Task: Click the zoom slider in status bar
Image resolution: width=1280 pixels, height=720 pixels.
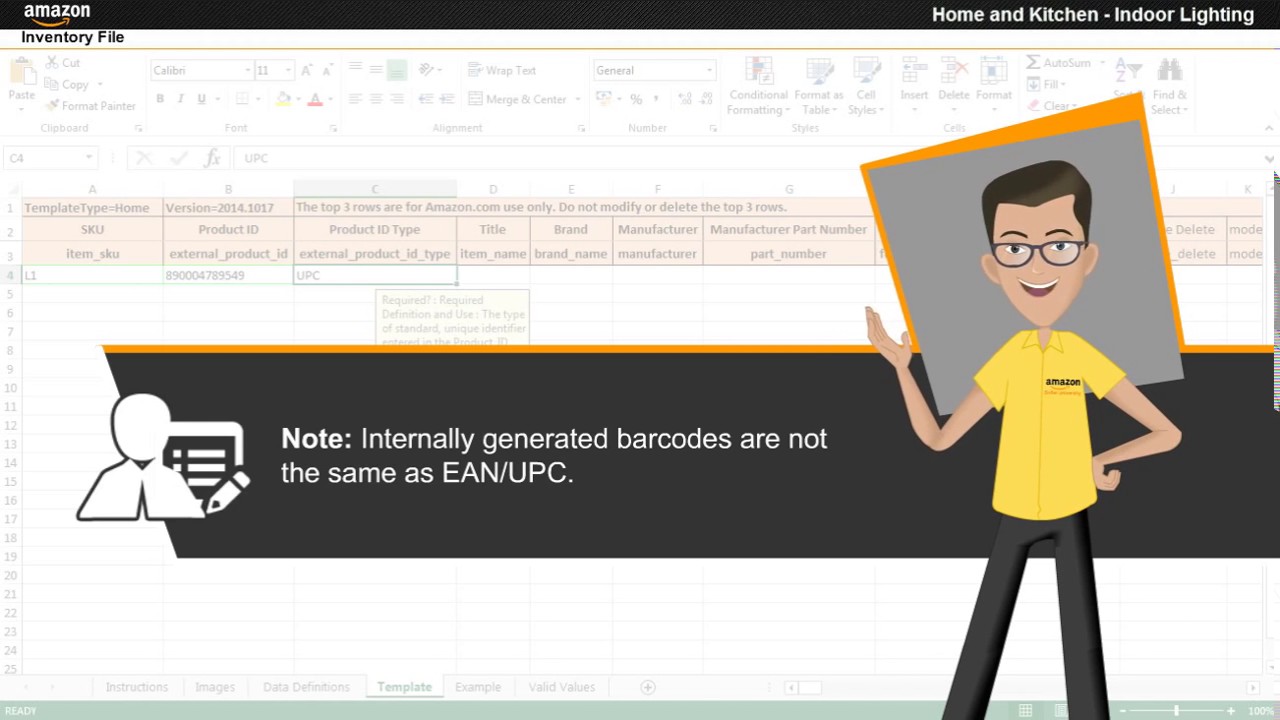Action: click(1176, 710)
